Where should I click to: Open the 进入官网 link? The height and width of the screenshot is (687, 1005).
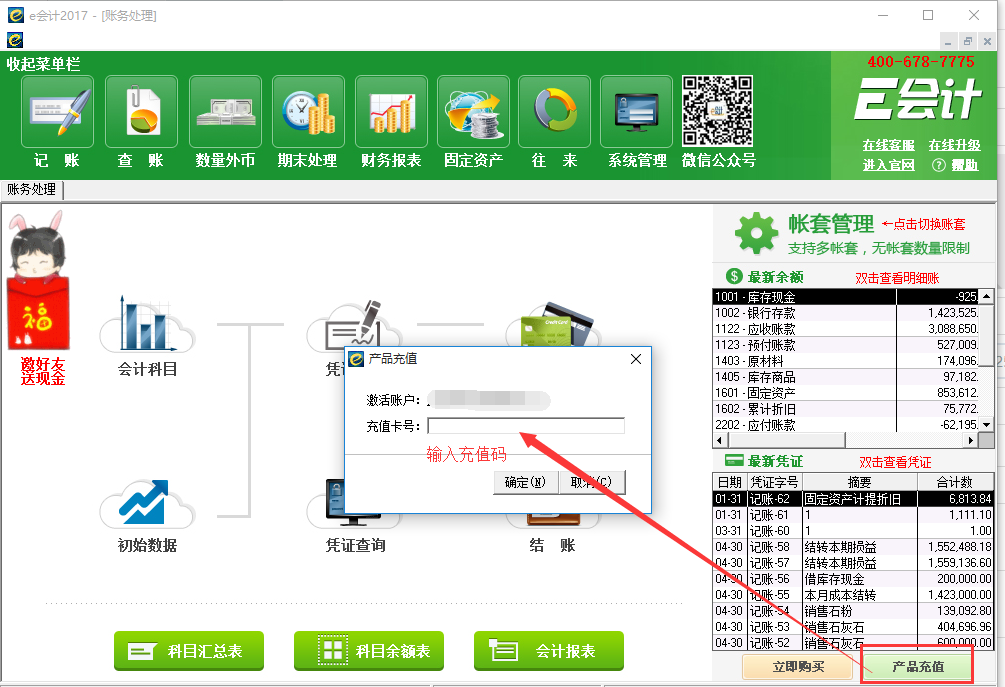coord(888,165)
